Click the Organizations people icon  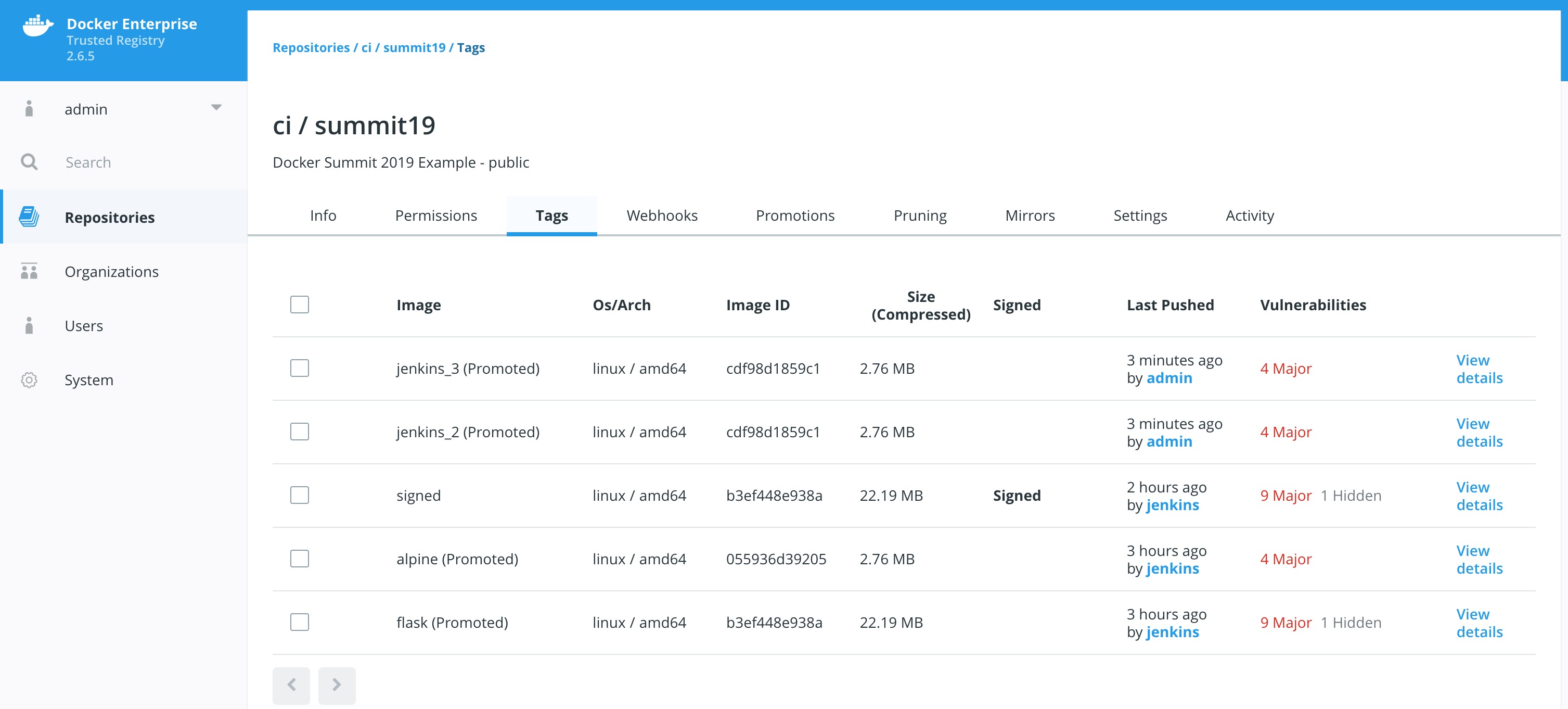coord(29,271)
